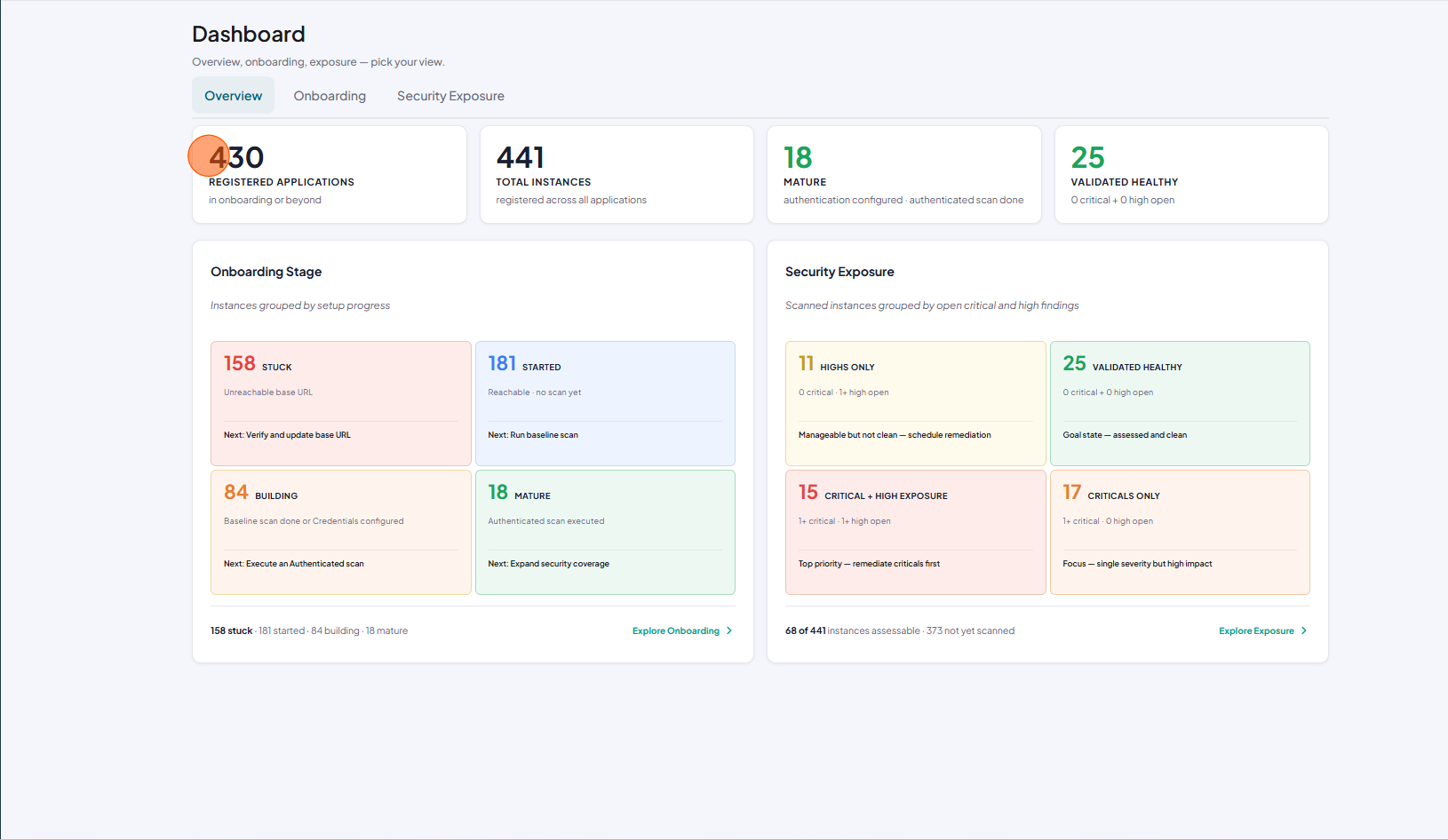1448x840 pixels.
Task: Open the 18 Mature onboarding card
Action: (605, 532)
